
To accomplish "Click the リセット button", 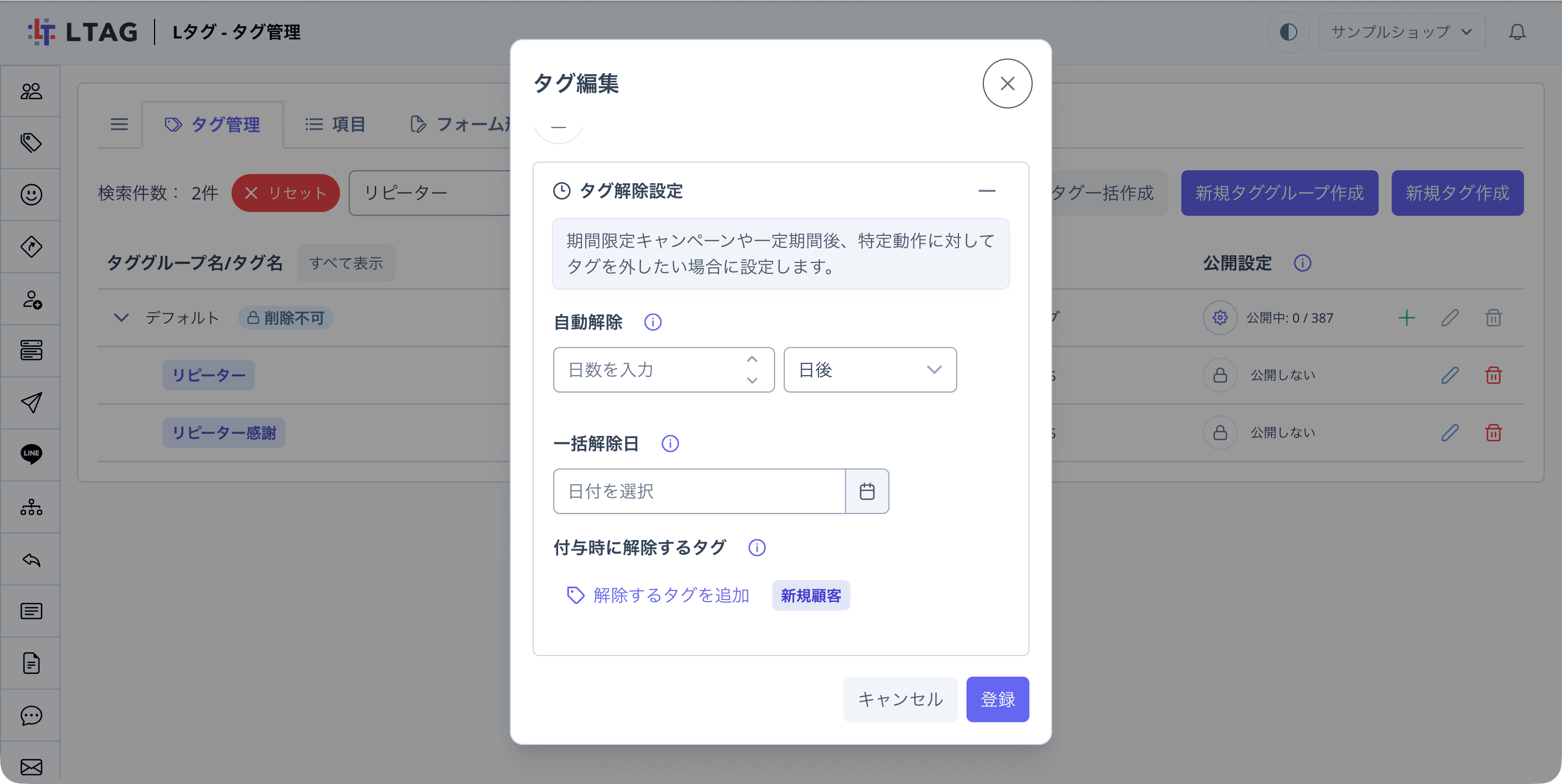I will (286, 193).
